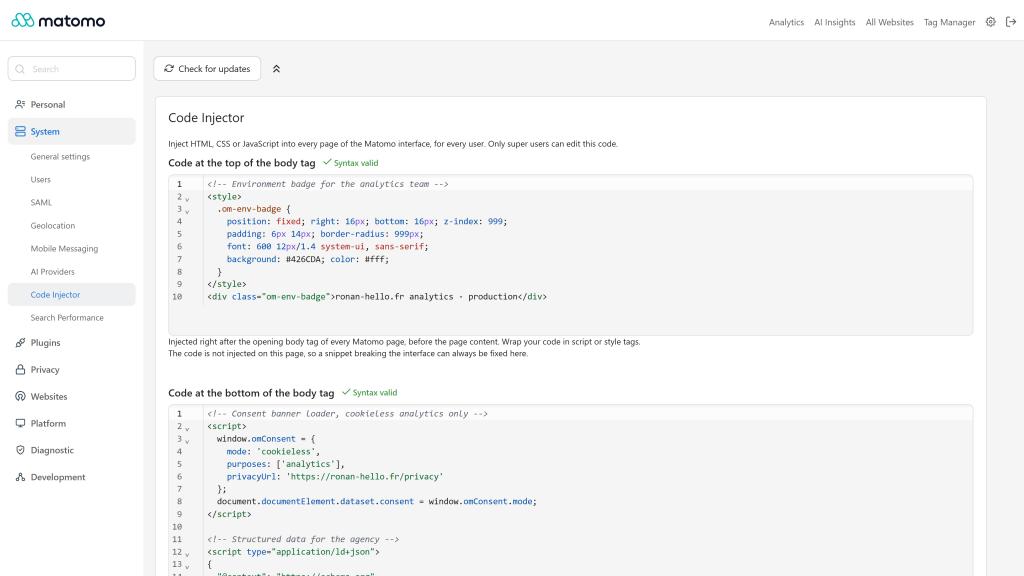Click the top editor's Syntax valid status

point(351,163)
